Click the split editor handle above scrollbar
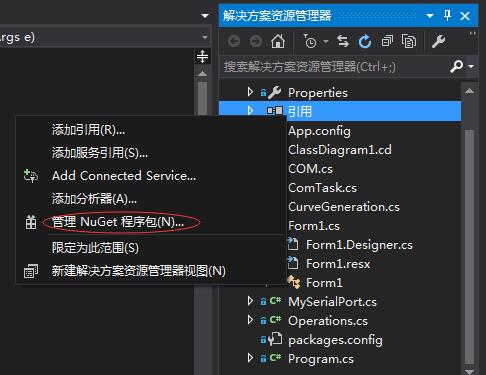 click(202, 56)
